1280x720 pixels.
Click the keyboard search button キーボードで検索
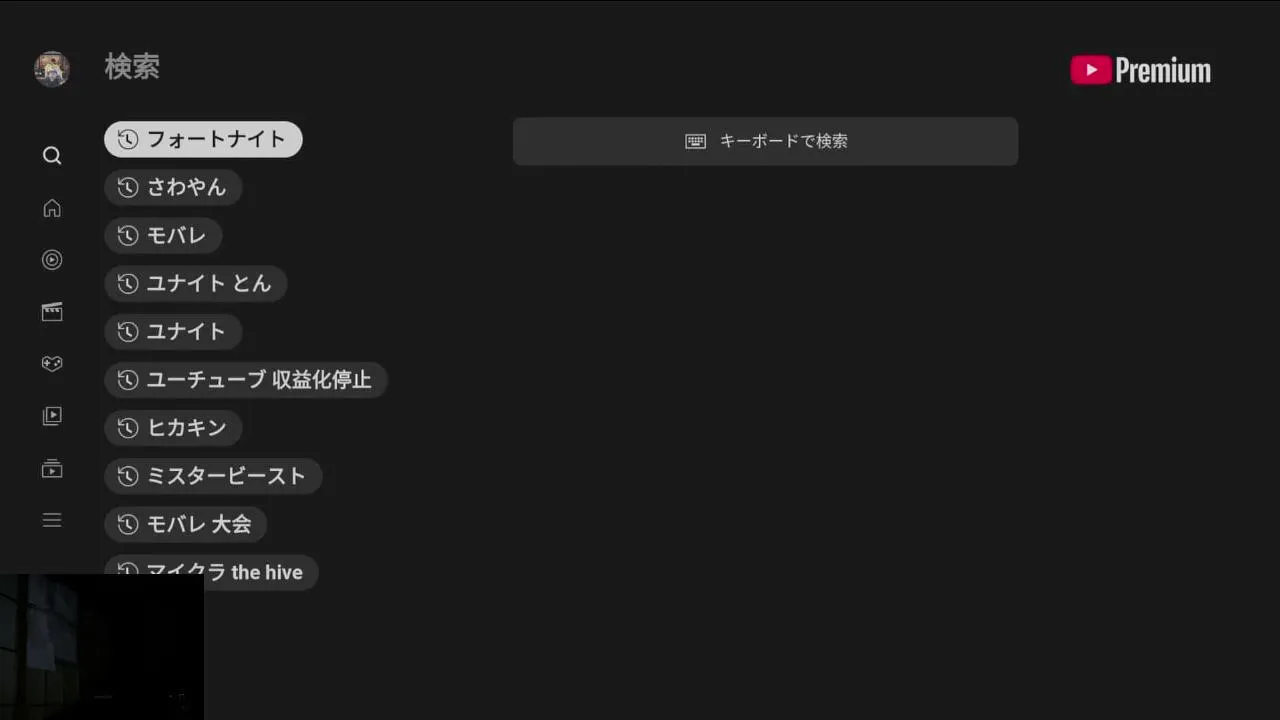point(765,141)
